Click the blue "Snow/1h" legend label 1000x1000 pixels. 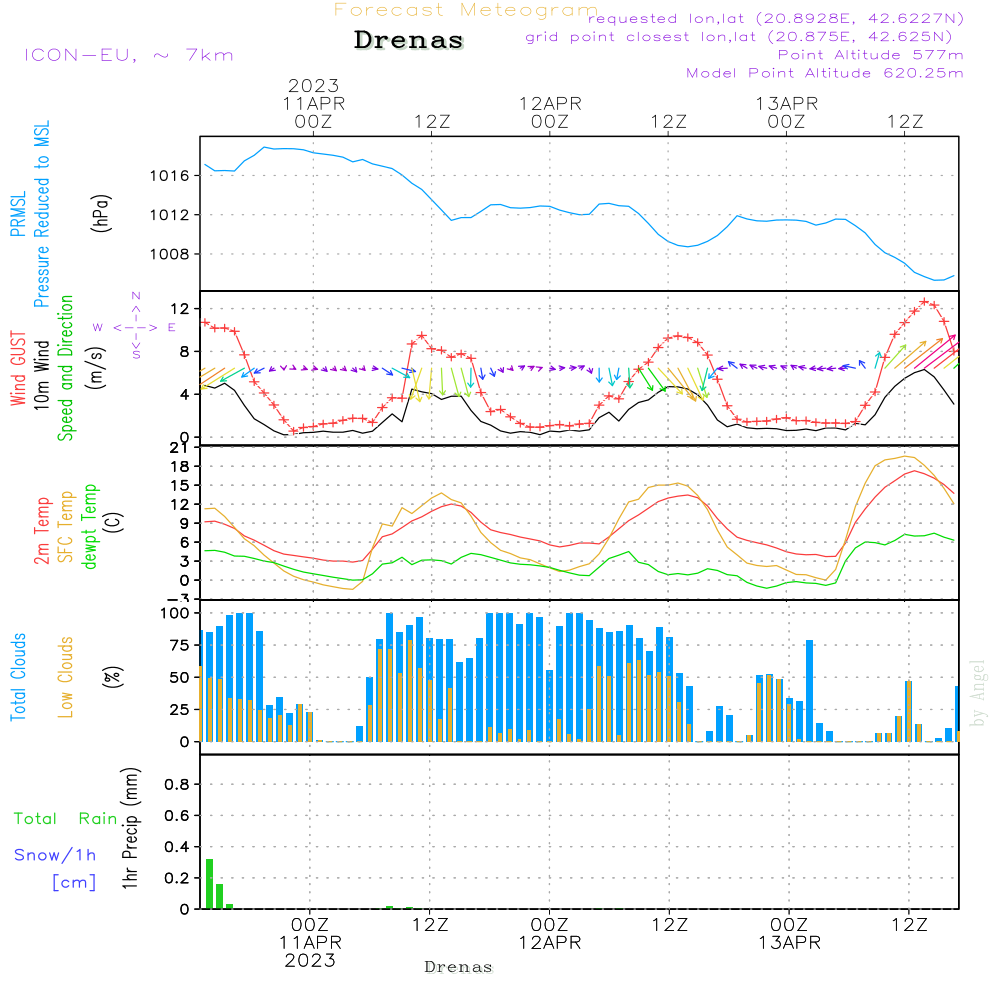click(x=55, y=855)
